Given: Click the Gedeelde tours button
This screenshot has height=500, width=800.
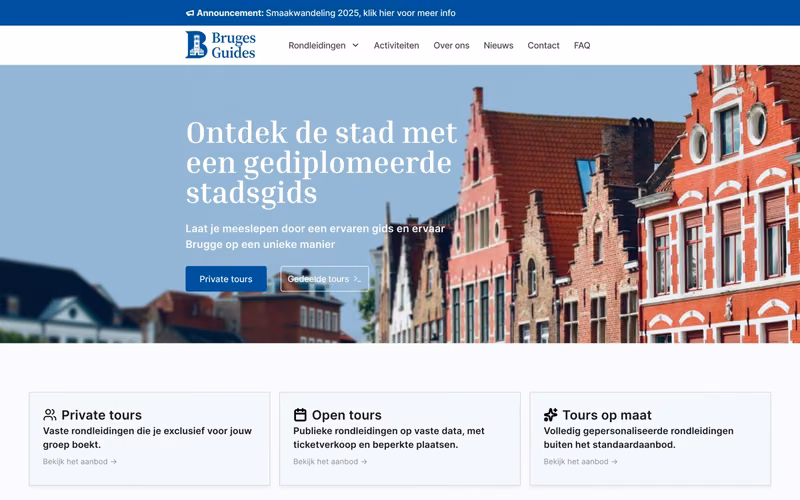Looking at the screenshot, I should point(324,279).
